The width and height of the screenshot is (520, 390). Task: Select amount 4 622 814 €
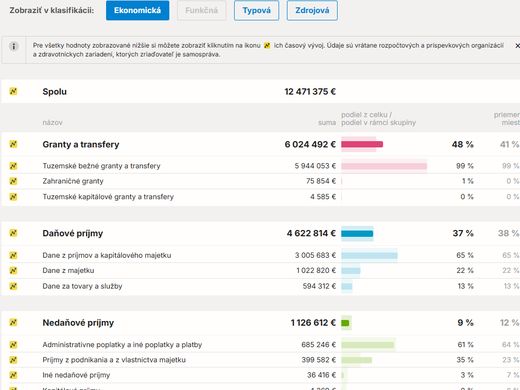[311, 233]
